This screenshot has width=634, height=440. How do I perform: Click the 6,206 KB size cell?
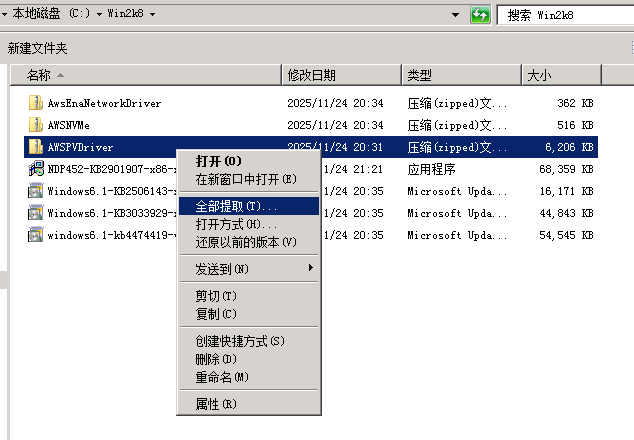coord(569,147)
